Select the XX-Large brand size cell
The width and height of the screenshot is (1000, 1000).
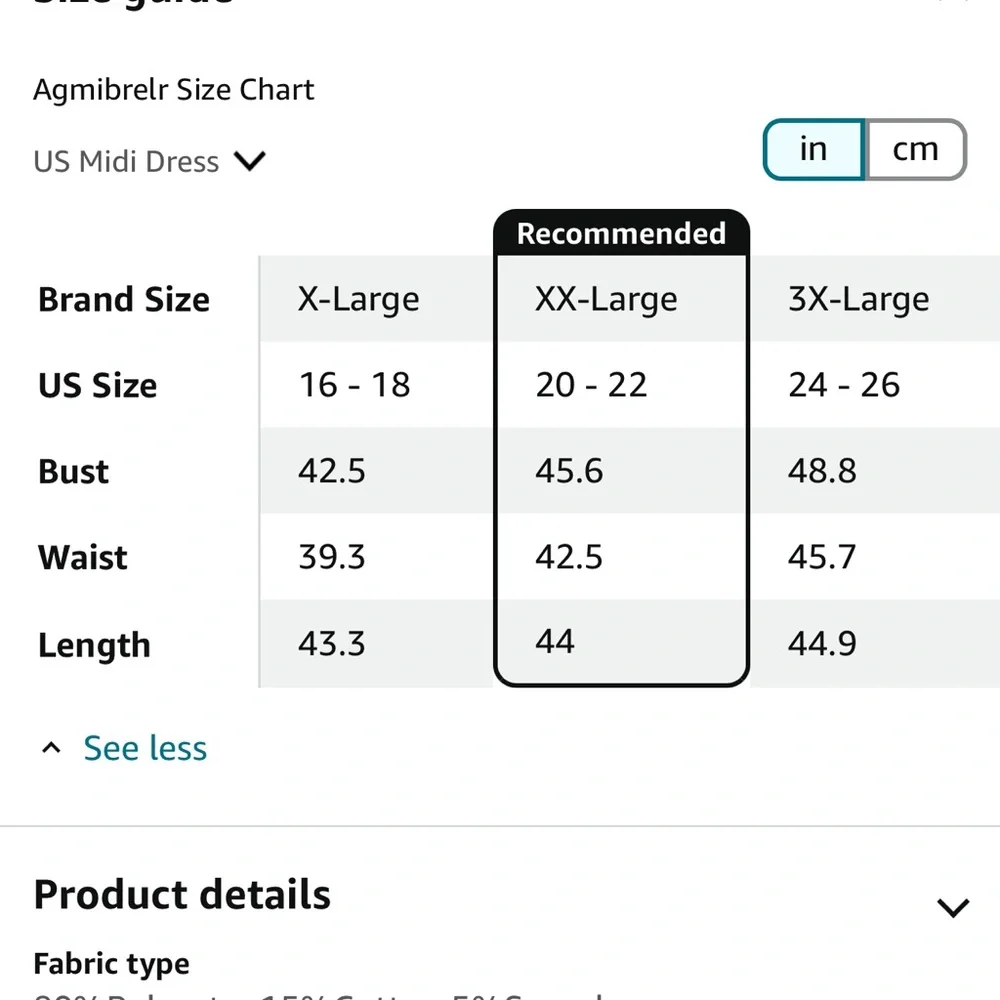tap(606, 300)
